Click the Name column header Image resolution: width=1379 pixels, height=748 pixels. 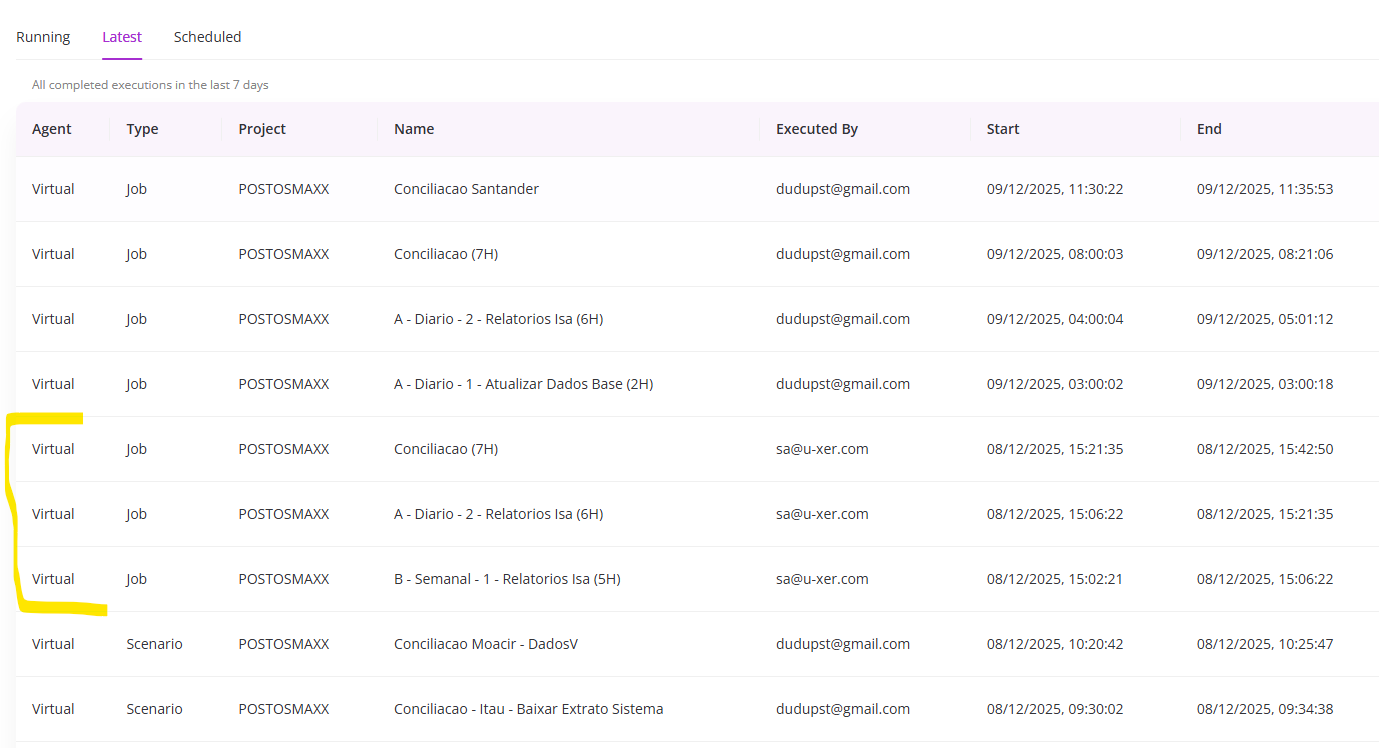[x=414, y=129]
